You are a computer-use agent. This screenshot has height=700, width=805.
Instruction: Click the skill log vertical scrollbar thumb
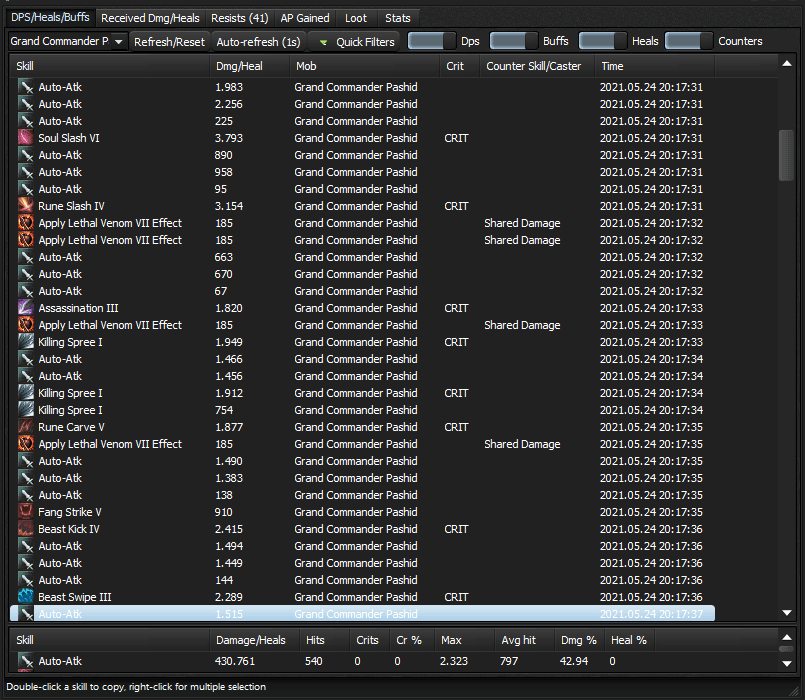click(786, 154)
